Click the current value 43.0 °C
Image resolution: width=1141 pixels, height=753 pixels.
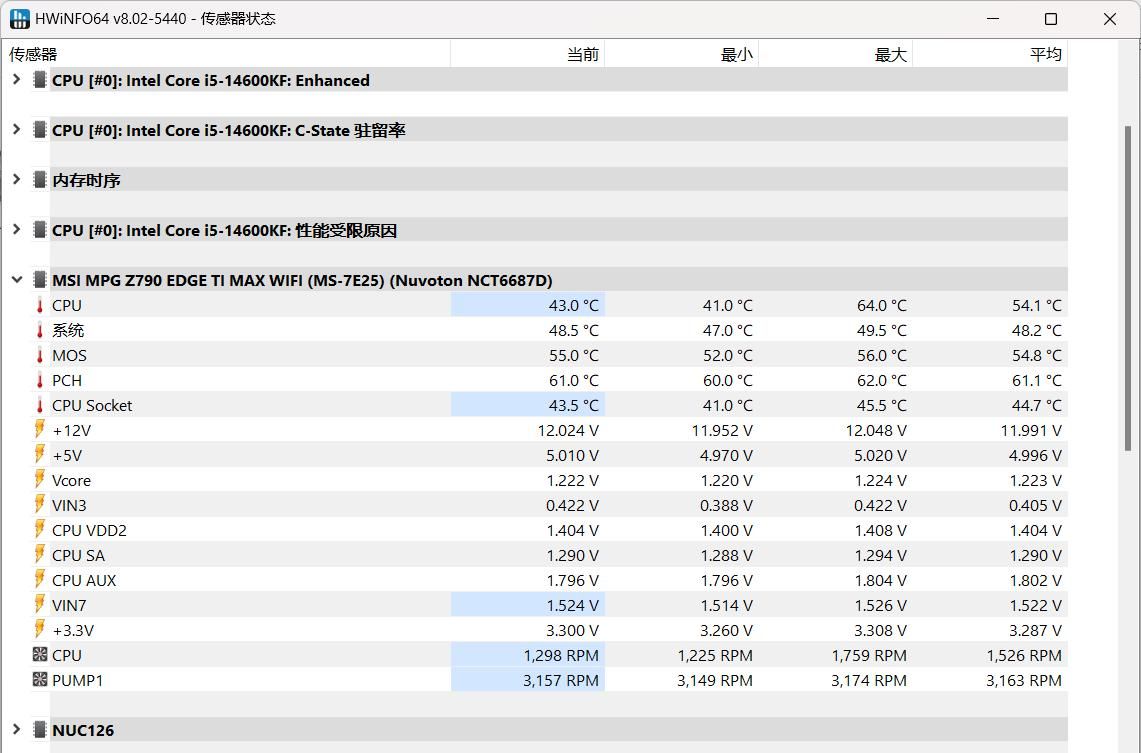point(573,306)
